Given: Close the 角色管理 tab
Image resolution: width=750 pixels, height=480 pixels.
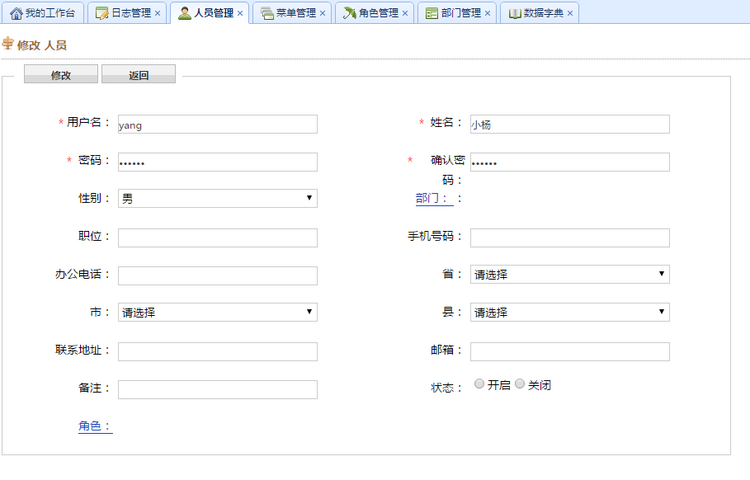Looking at the screenshot, I should (x=405, y=13).
